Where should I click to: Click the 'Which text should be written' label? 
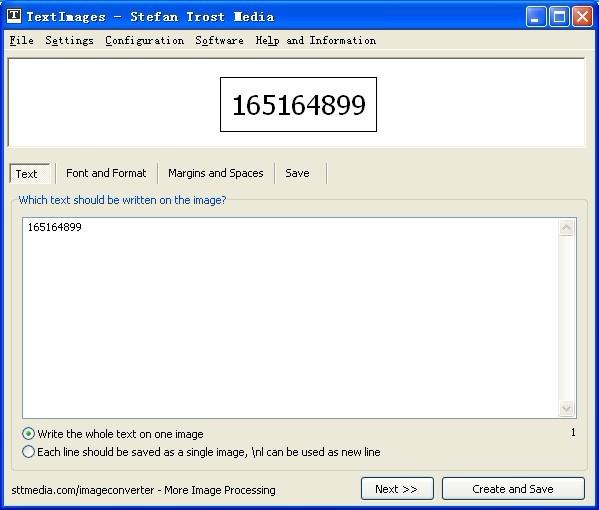click(x=122, y=200)
